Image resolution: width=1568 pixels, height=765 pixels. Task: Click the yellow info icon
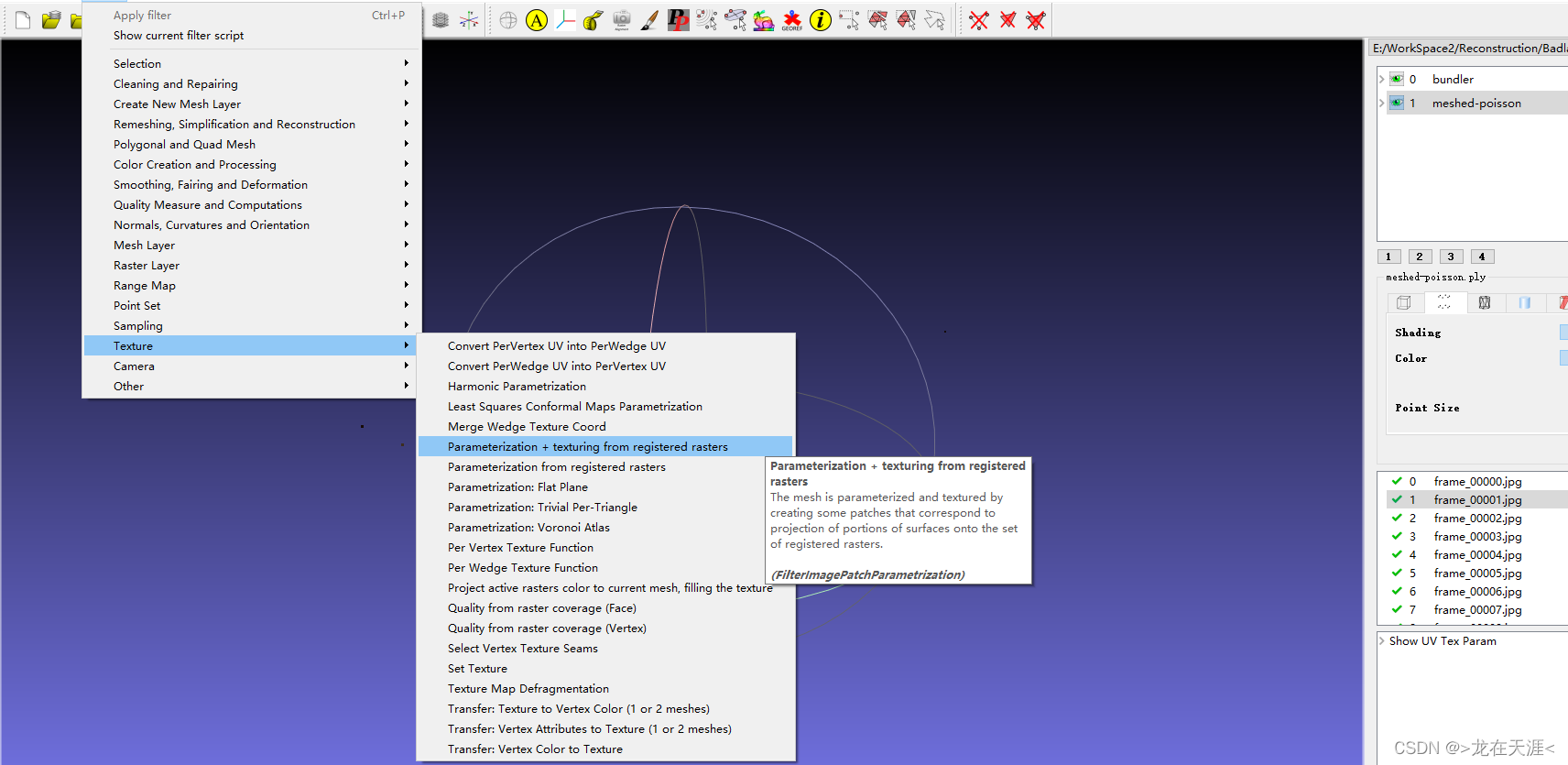[x=821, y=20]
